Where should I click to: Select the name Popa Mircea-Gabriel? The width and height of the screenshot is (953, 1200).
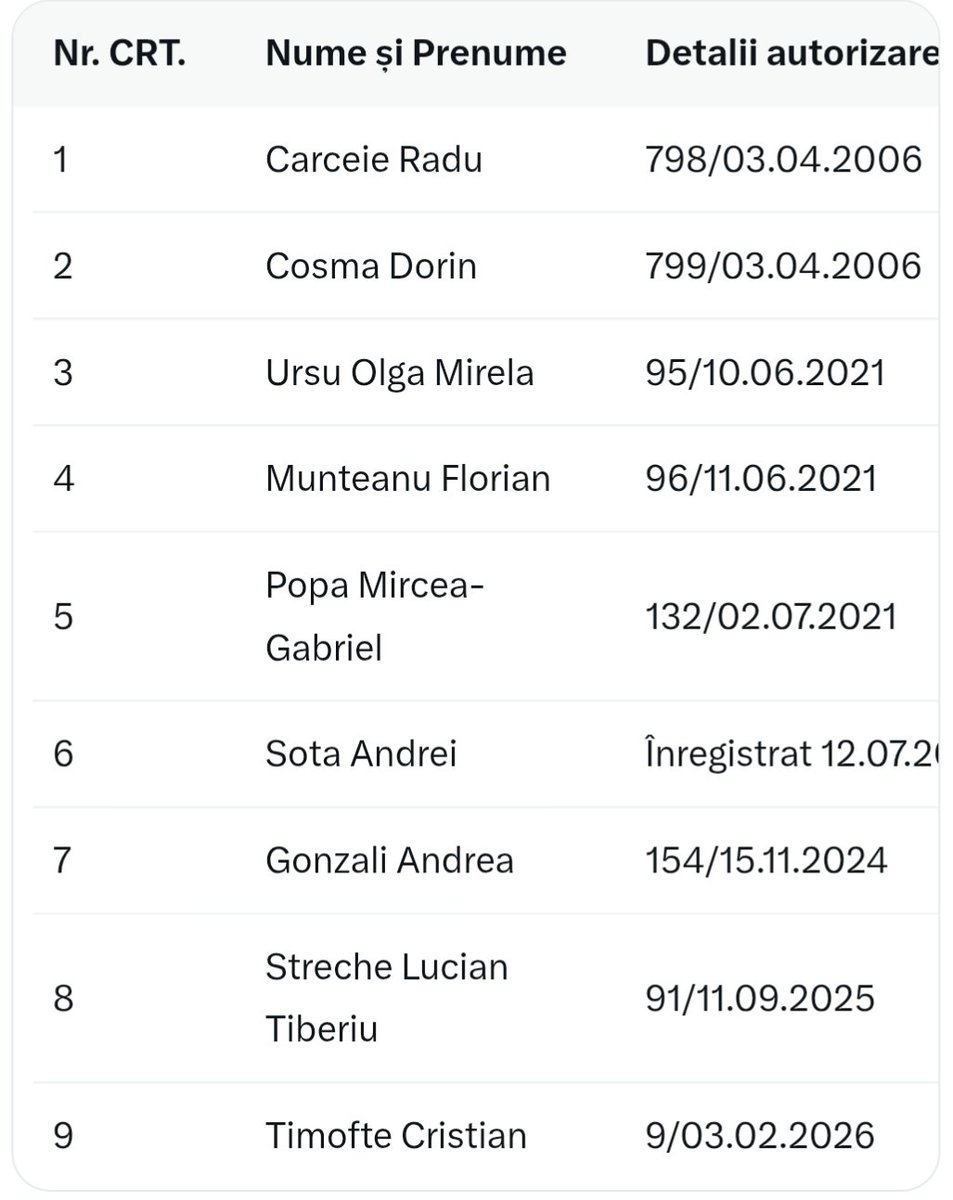point(375,616)
